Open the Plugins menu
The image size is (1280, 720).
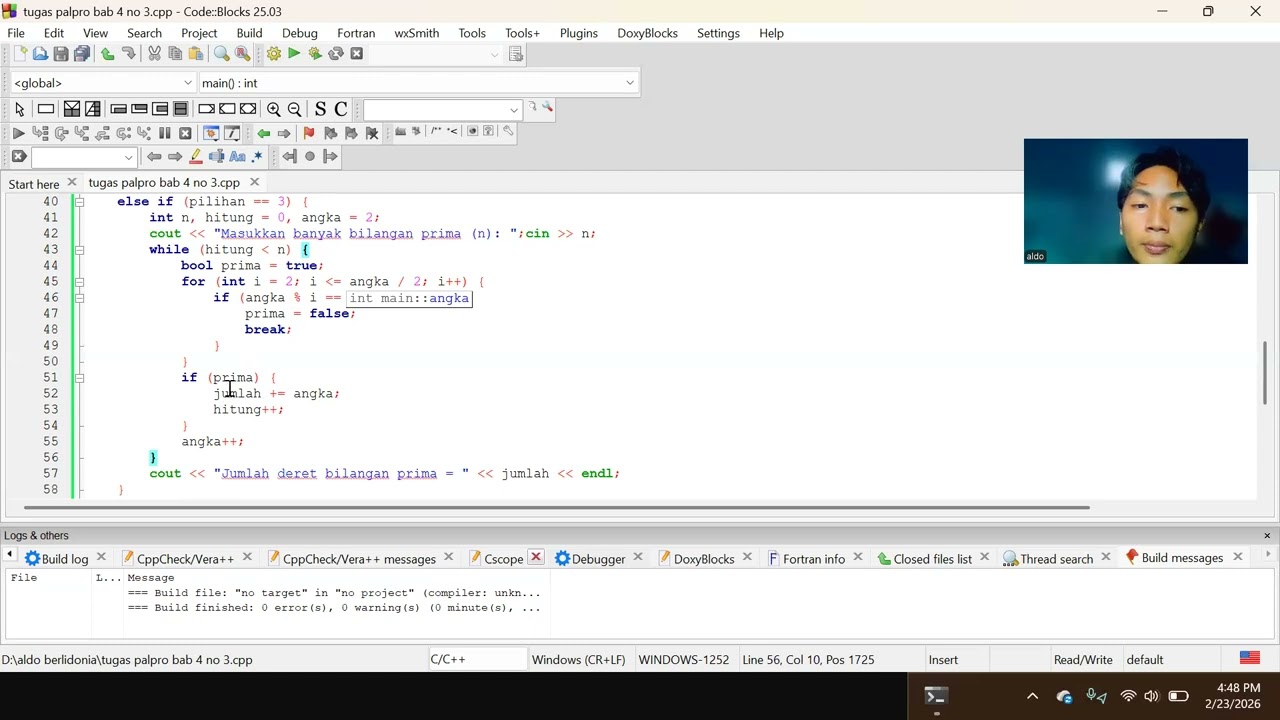578,33
